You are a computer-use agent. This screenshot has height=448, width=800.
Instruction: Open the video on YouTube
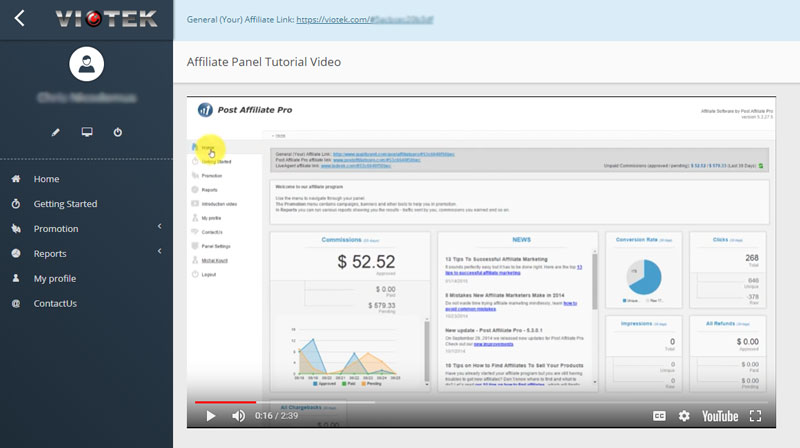coord(720,416)
